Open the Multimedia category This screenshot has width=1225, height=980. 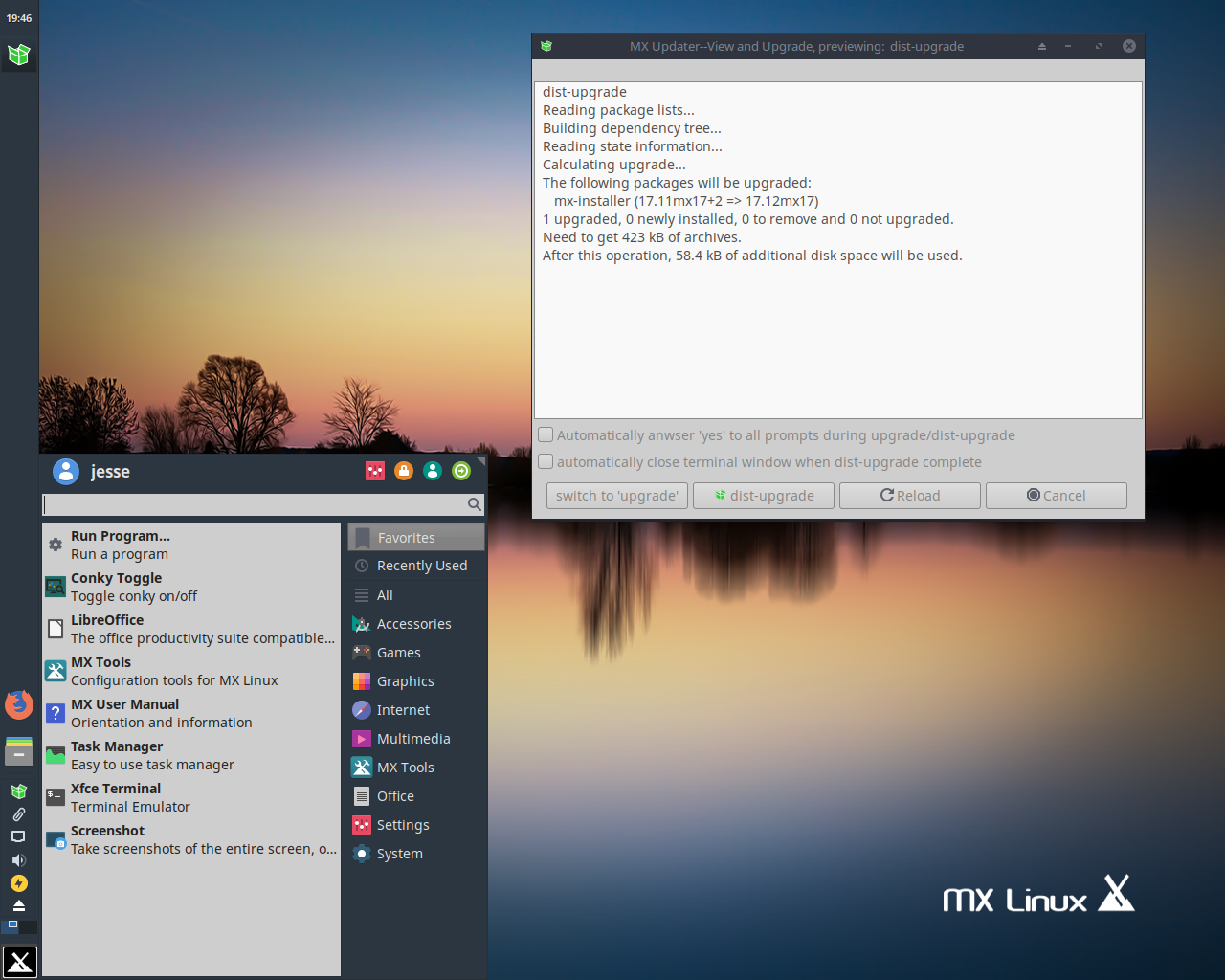pos(416,739)
